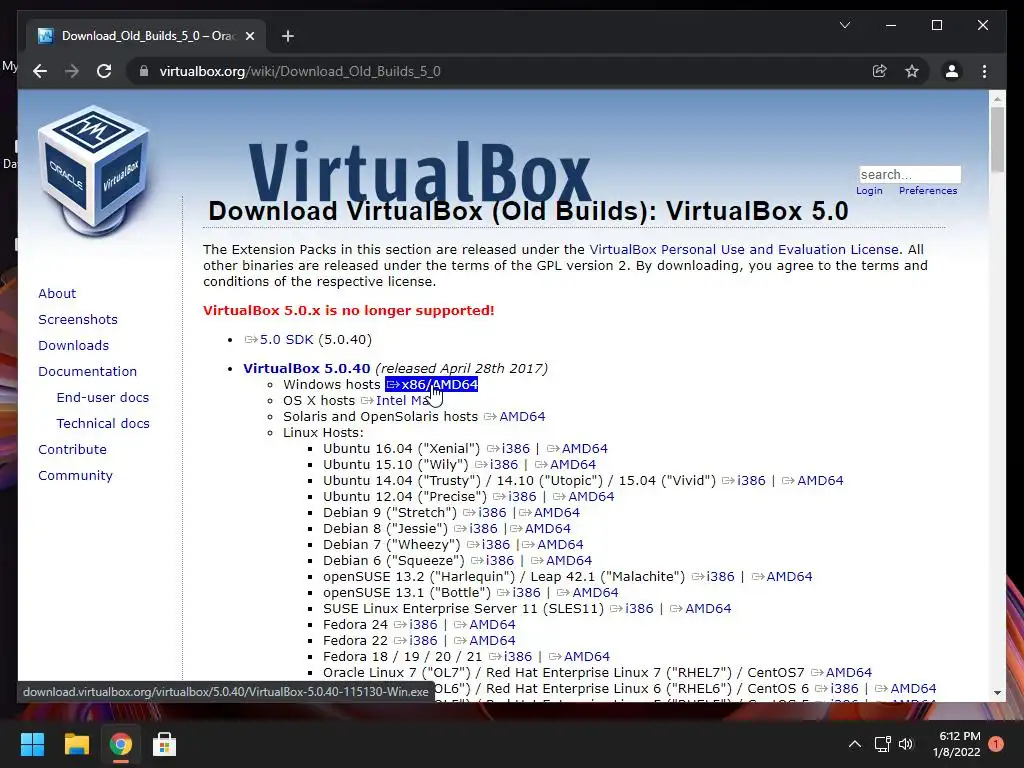Image resolution: width=1024 pixels, height=768 pixels.
Task: Download Oracle Linux 6 / RHEL6 AMD64 package
Action: [906, 688]
